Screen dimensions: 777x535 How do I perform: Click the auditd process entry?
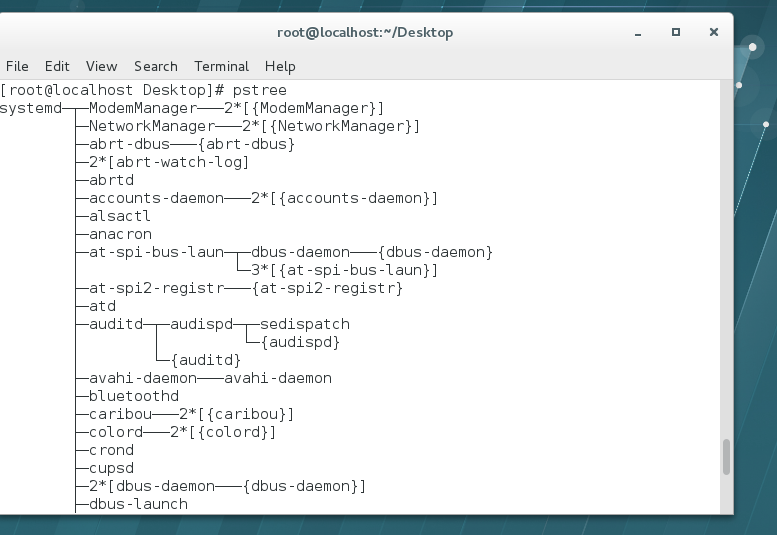point(116,324)
